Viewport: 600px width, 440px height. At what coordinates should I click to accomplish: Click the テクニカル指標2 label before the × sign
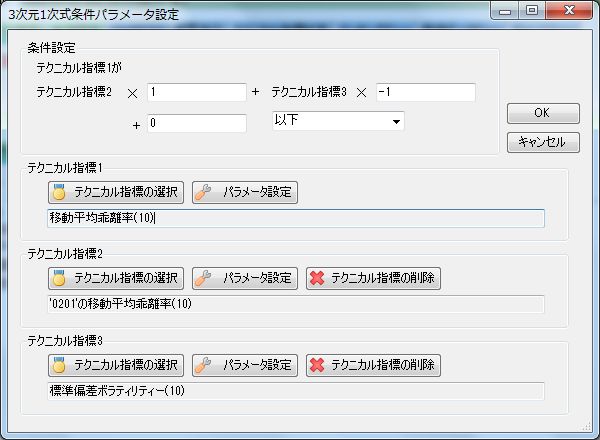click(x=74, y=92)
